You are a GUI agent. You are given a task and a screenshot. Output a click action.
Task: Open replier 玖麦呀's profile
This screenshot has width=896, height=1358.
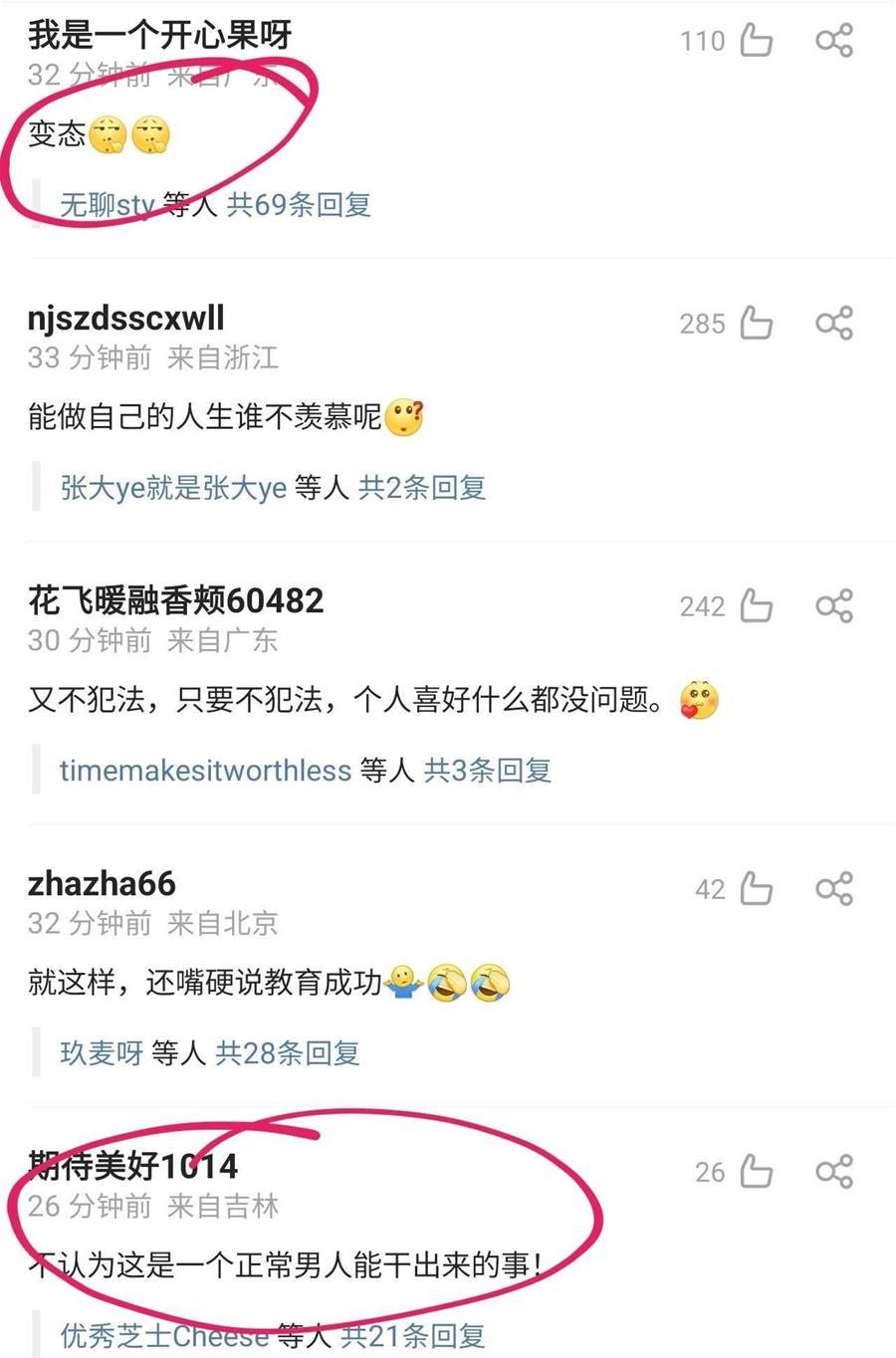[102, 1053]
